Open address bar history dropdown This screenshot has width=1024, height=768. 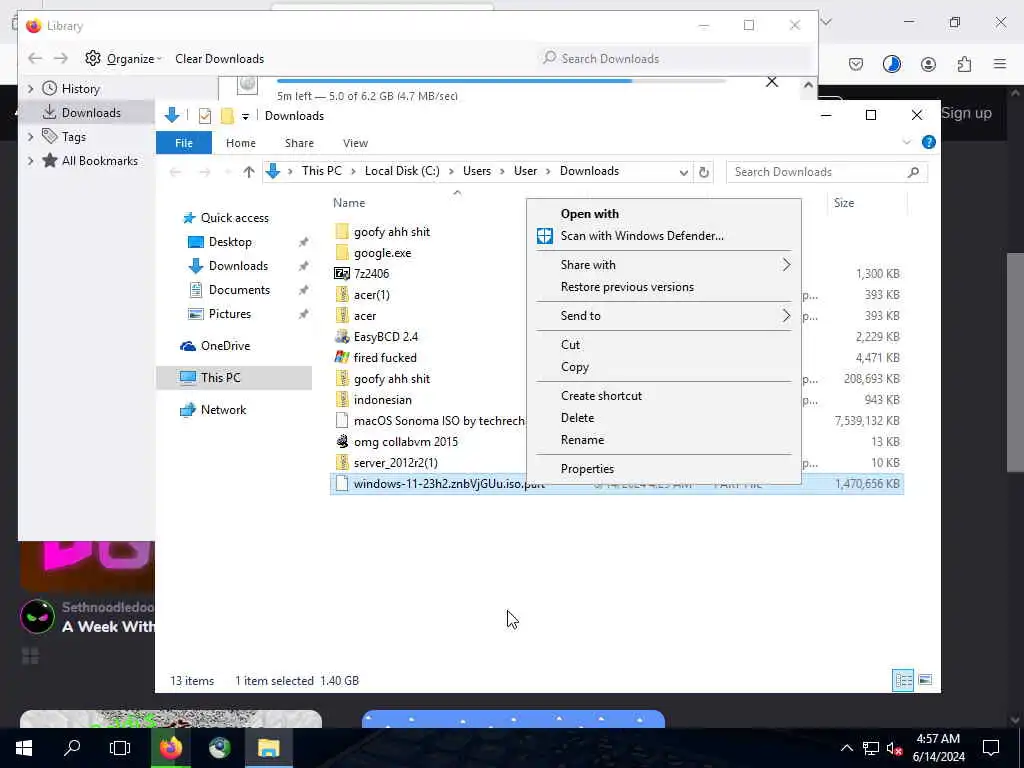click(683, 172)
